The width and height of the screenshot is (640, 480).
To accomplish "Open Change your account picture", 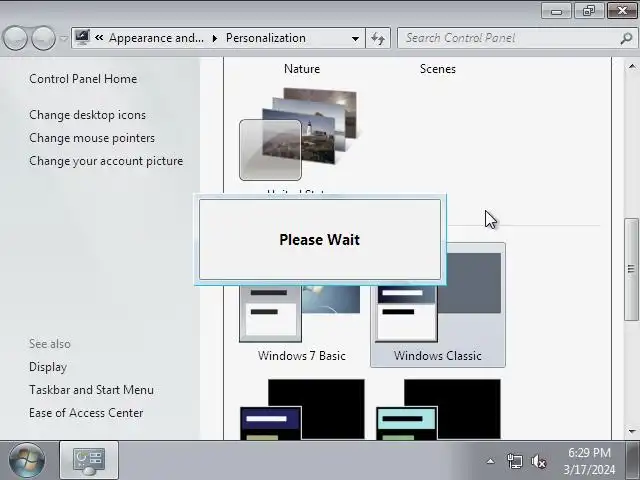I will pyautogui.click(x=106, y=161).
